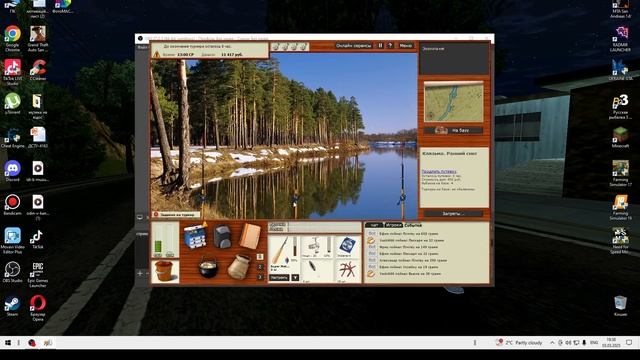Select the highlighted first rod slot button

(260, 257)
